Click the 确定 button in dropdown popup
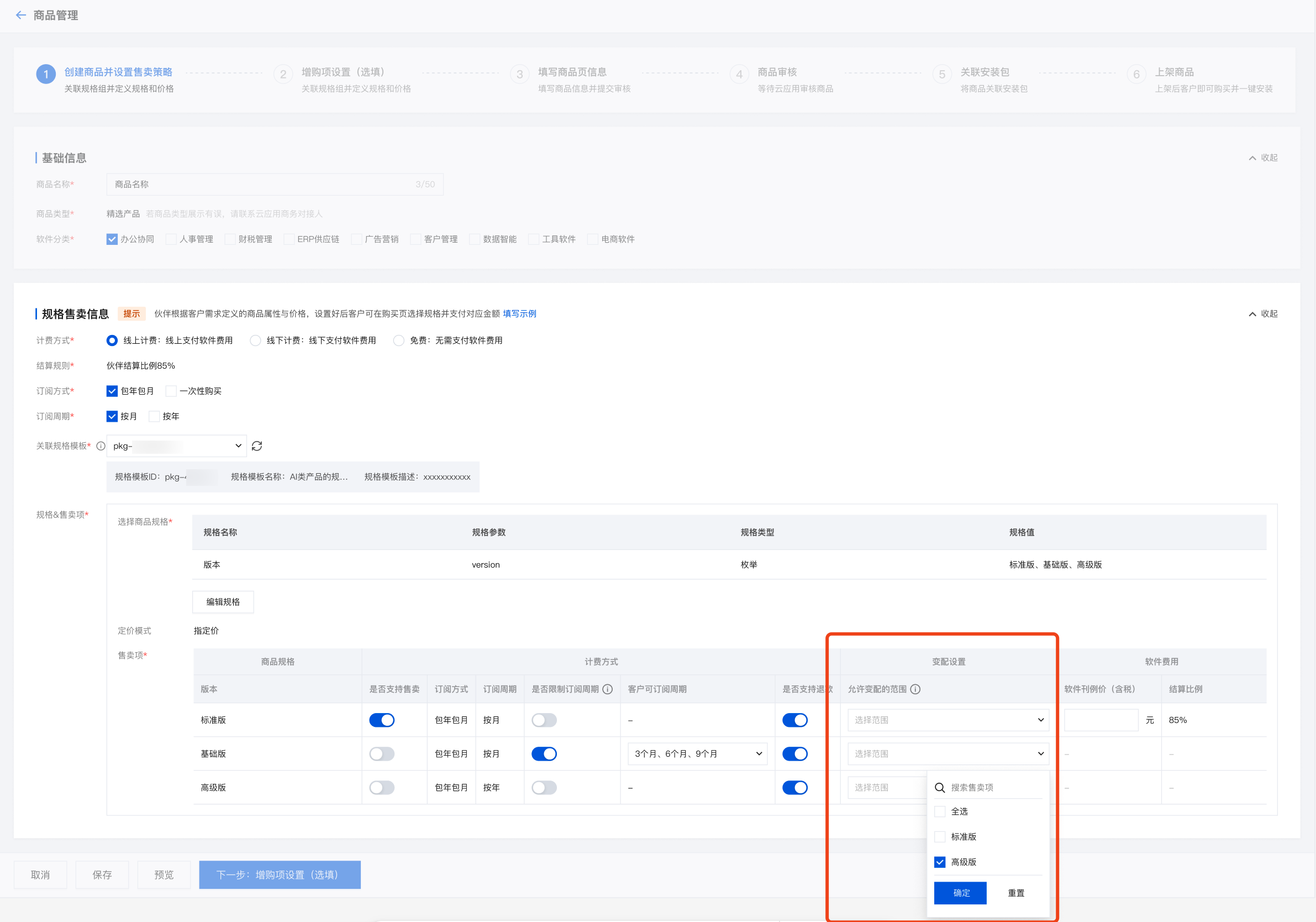This screenshot has width=1316, height=922. coord(960,893)
